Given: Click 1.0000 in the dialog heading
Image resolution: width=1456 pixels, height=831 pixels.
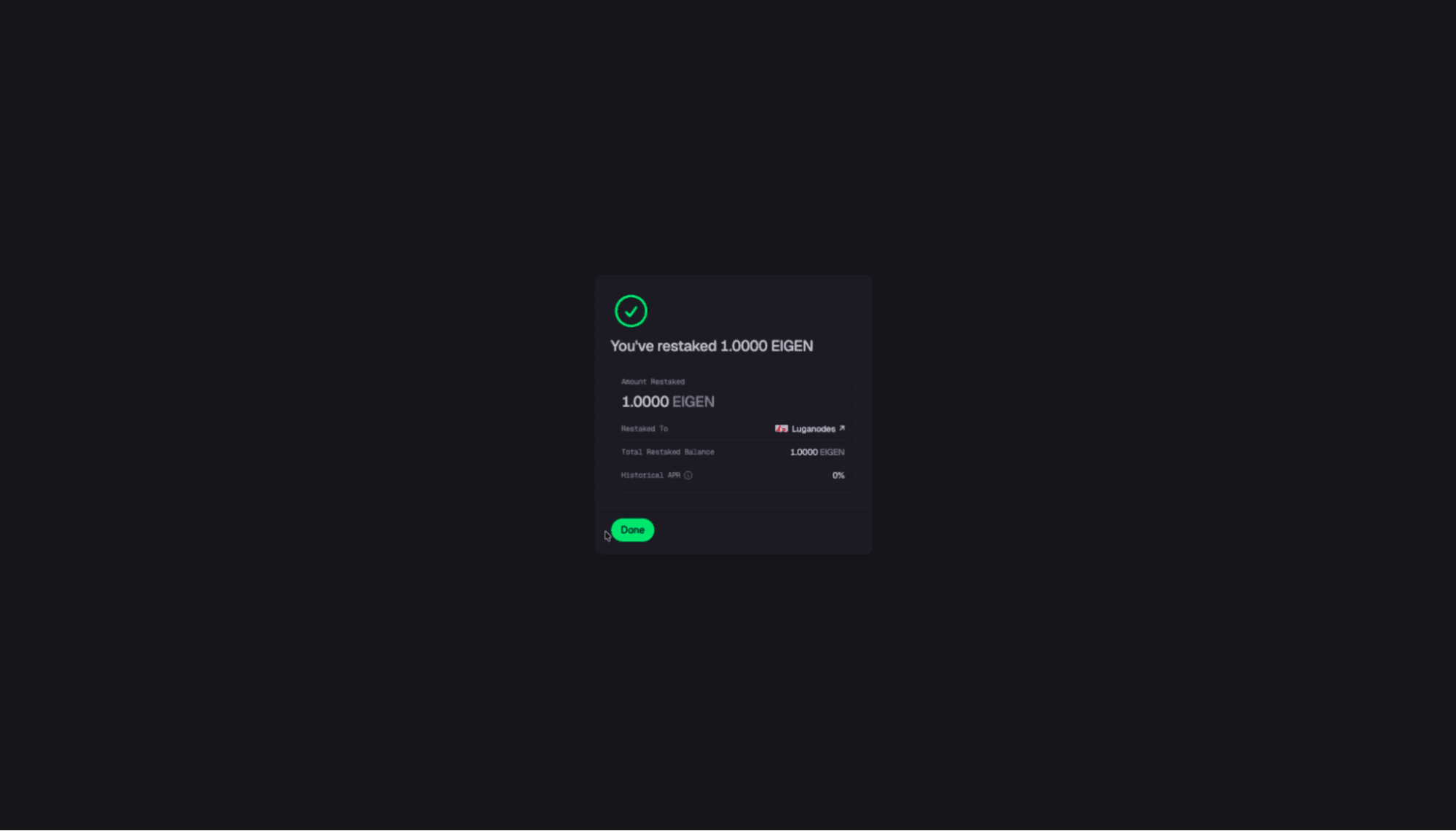Looking at the screenshot, I should point(744,346).
